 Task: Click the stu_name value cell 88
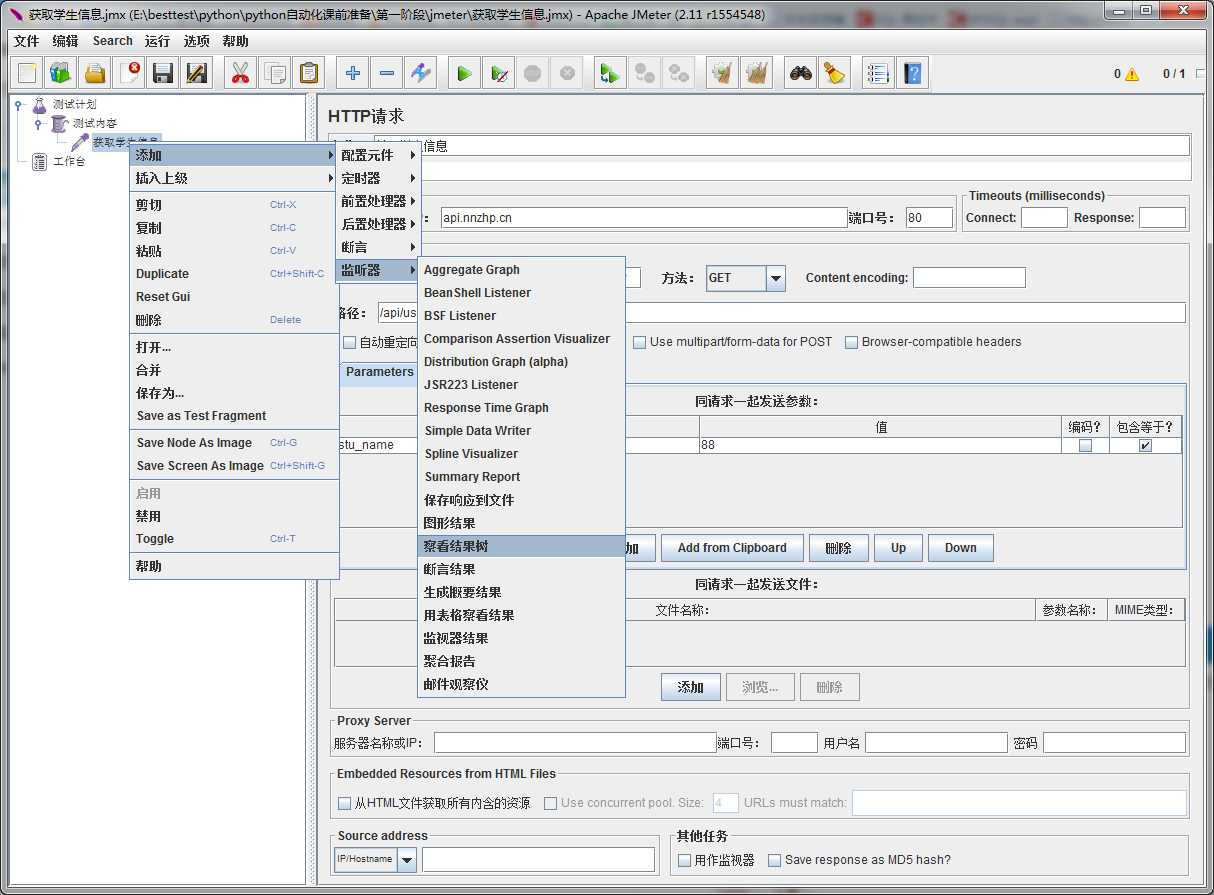(880, 445)
